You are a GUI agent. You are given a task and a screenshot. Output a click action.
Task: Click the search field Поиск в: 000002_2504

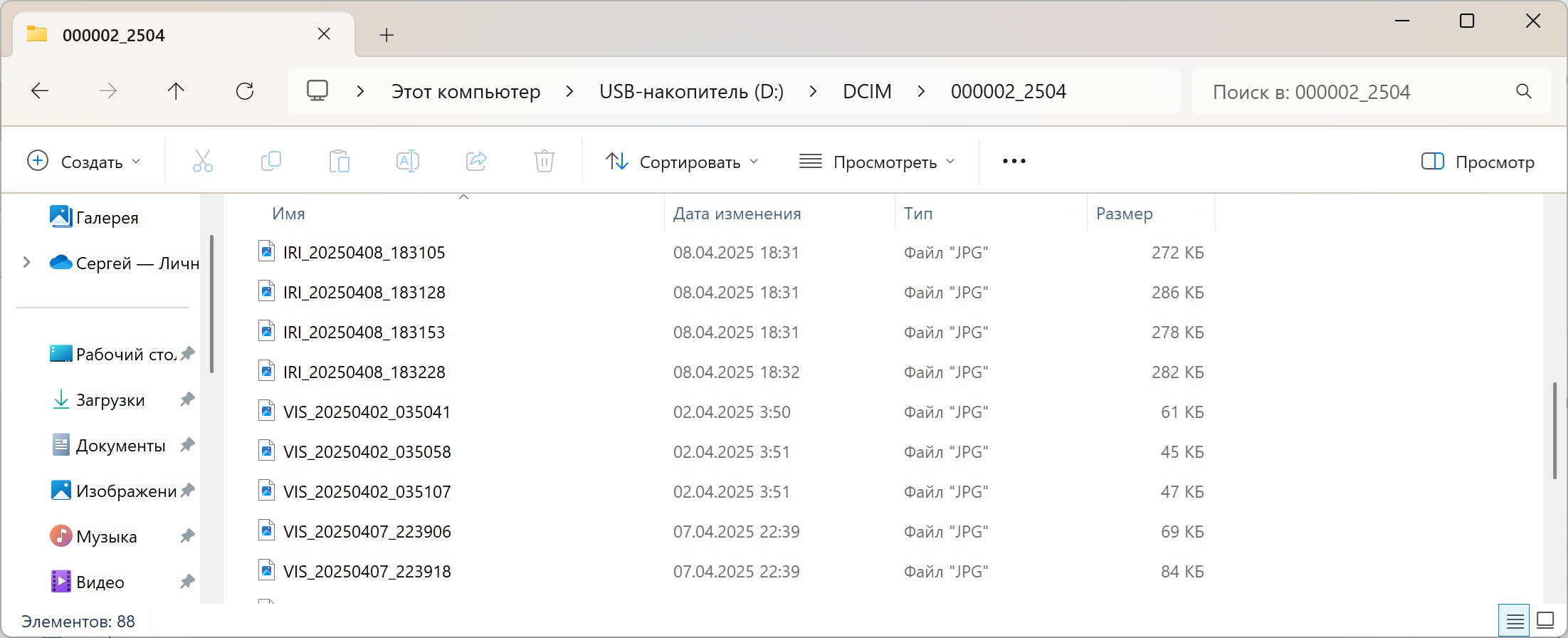tap(1352, 92)
